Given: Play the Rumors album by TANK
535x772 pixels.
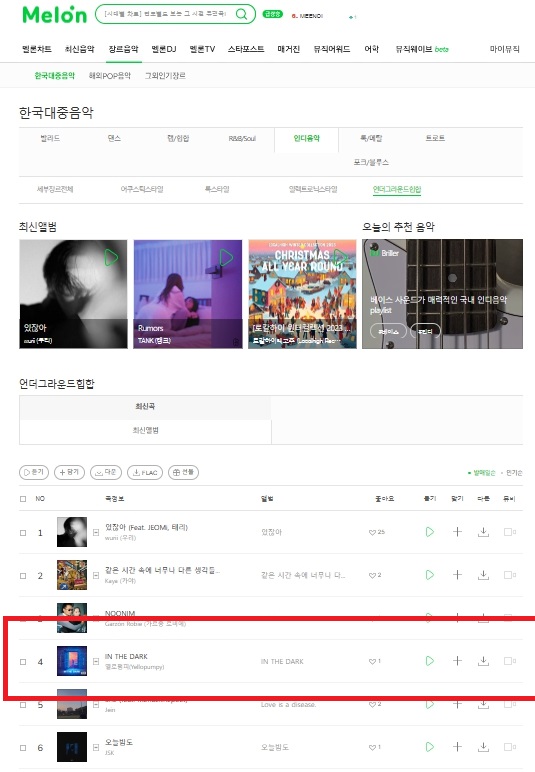Looking at the screenshot, I should click(226, 257).
